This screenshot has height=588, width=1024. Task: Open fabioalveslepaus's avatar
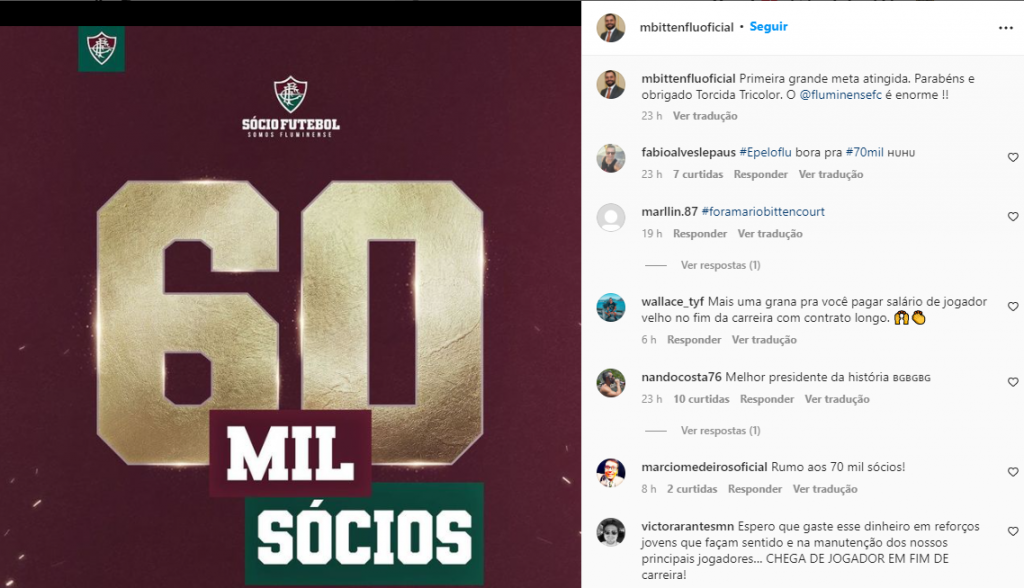tap(611, 158)
